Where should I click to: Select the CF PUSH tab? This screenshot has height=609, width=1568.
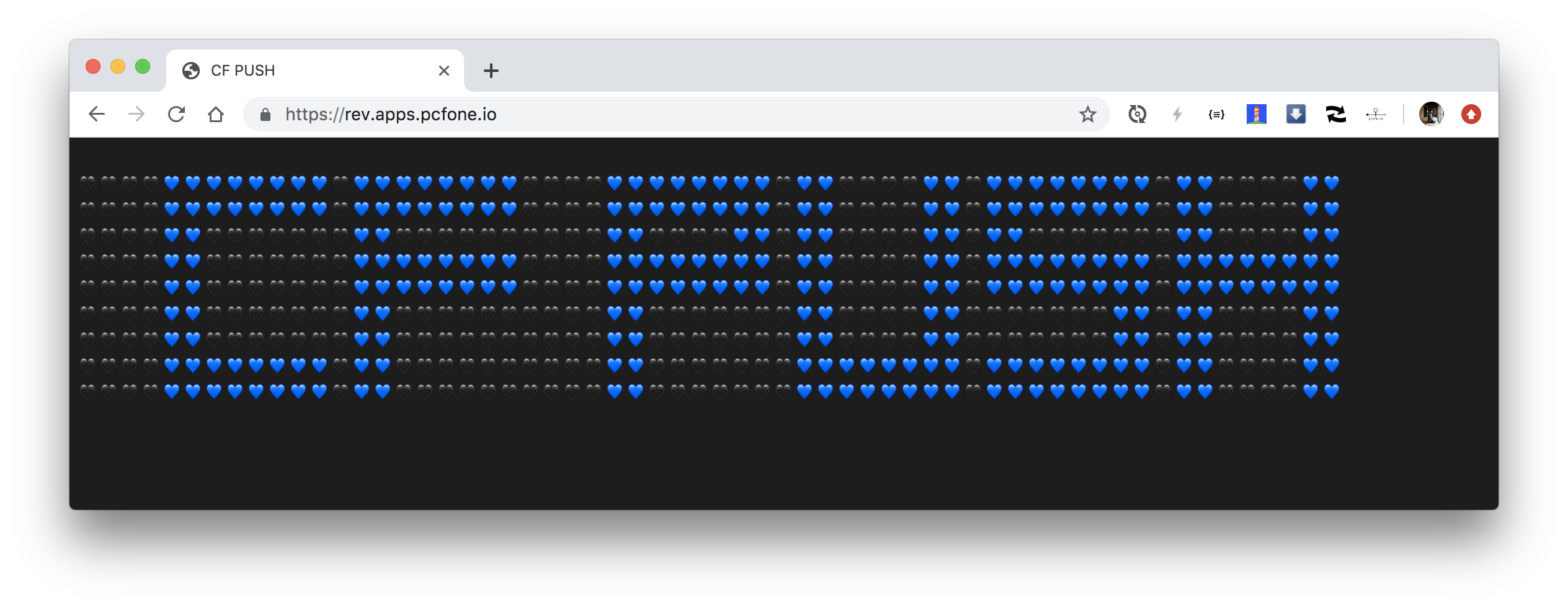tap(315, 71)
